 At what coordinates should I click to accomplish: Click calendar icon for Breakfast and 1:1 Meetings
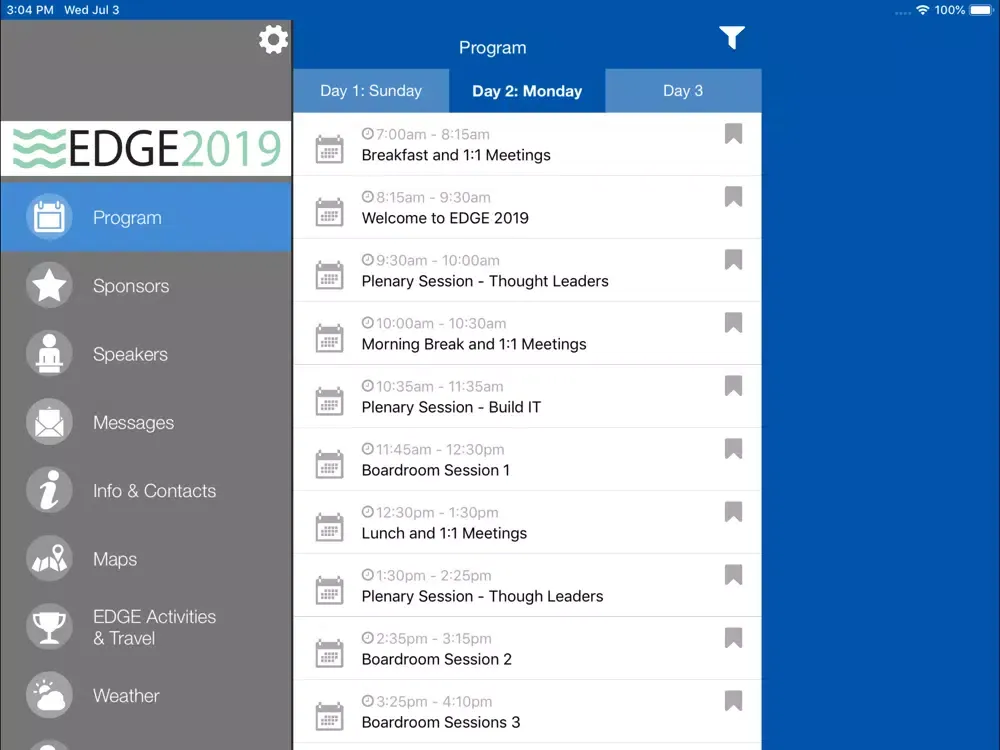pyautogui.click(x=330, y=149)
